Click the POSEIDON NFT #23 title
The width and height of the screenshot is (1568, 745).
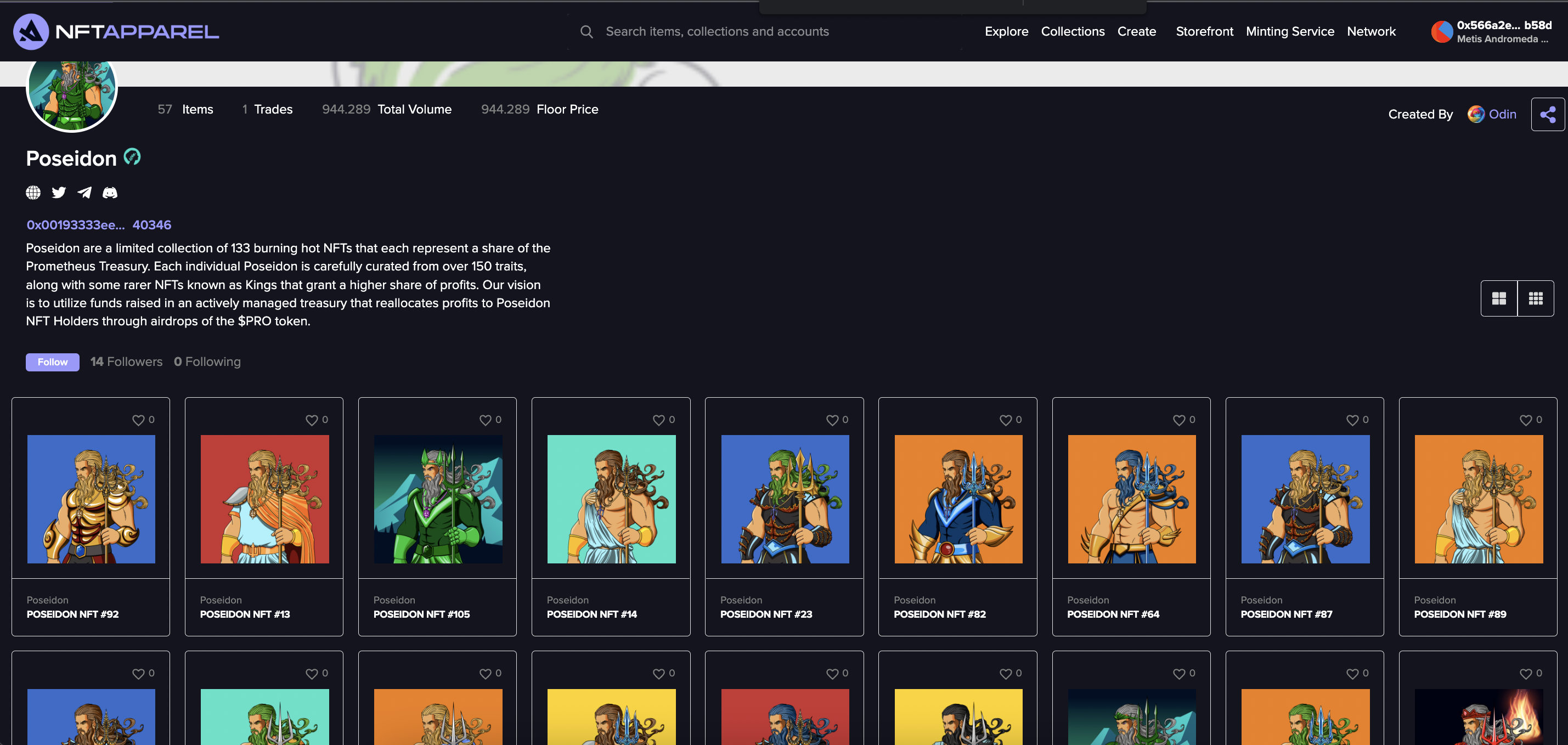pyautogui.click(x=766, y=614)
